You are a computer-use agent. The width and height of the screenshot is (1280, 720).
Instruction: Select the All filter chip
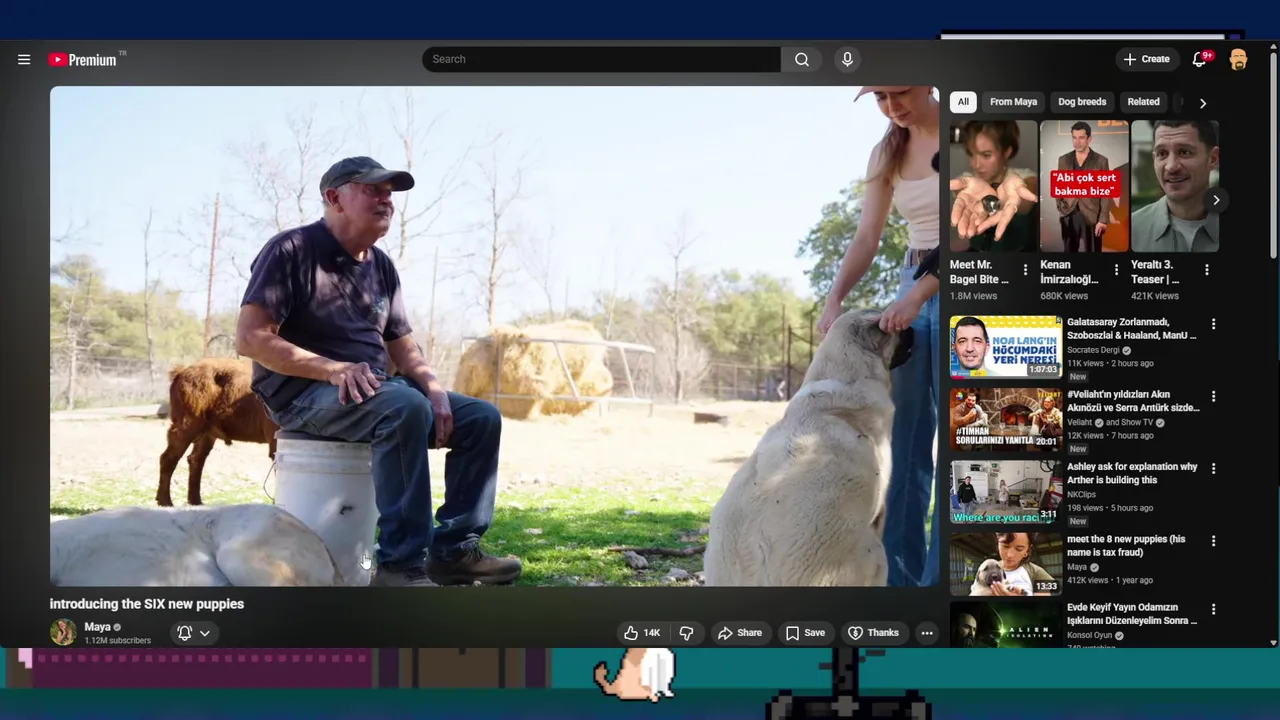click(x=963, y=102)
